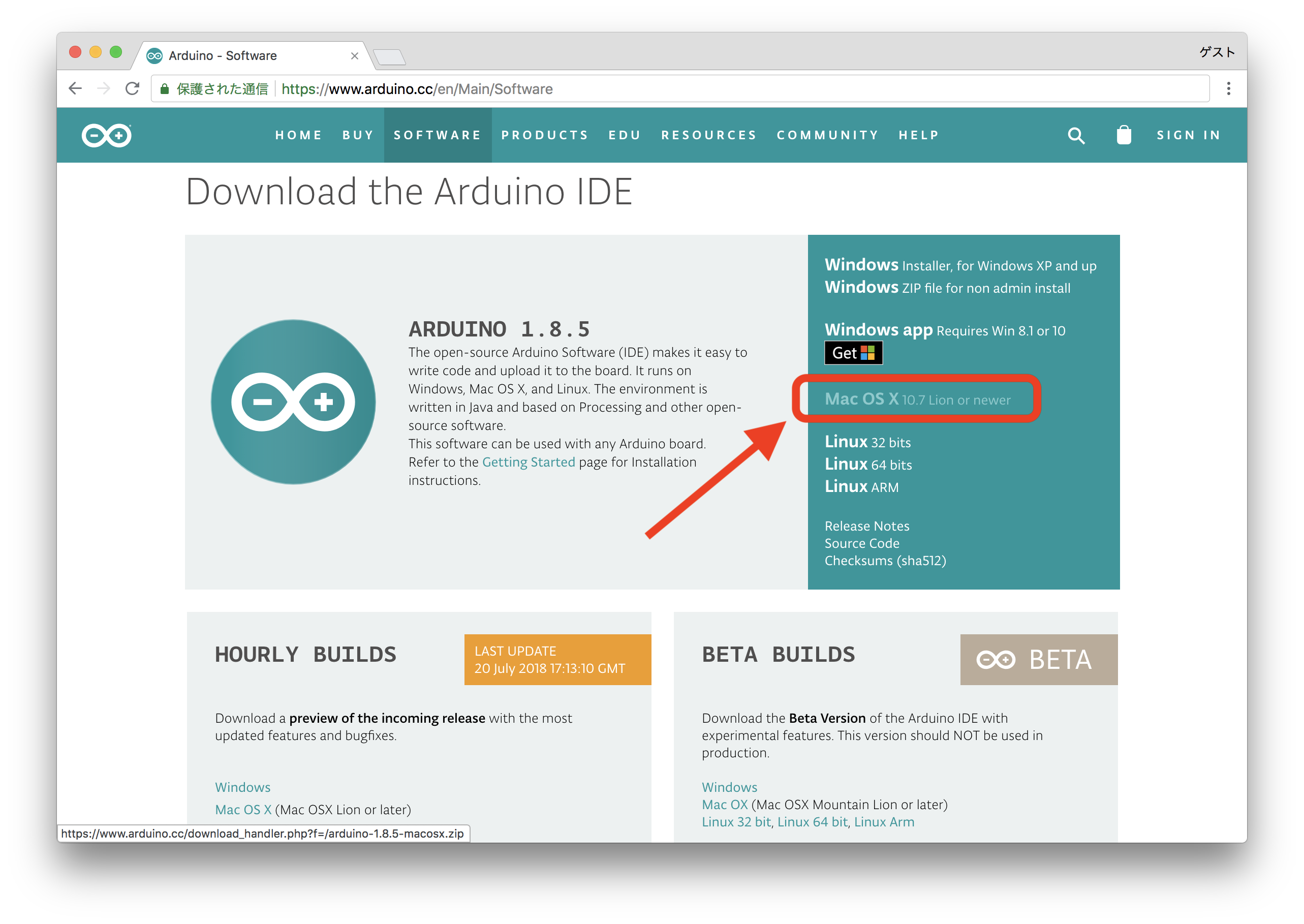The width and height of the screenshot is (1304, 924).
Task: Open the shopping bag cart icon
Action: click(1124, 135)
